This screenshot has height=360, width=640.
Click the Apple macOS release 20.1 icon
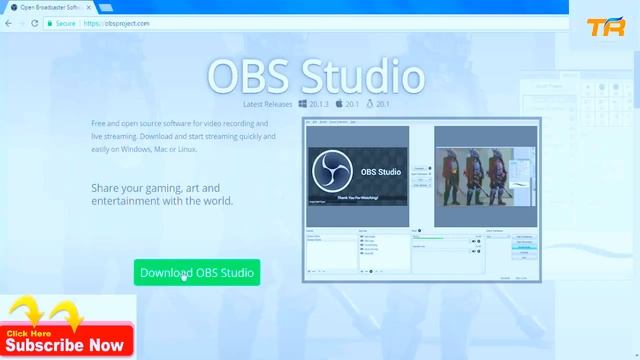tap(339, 104)
